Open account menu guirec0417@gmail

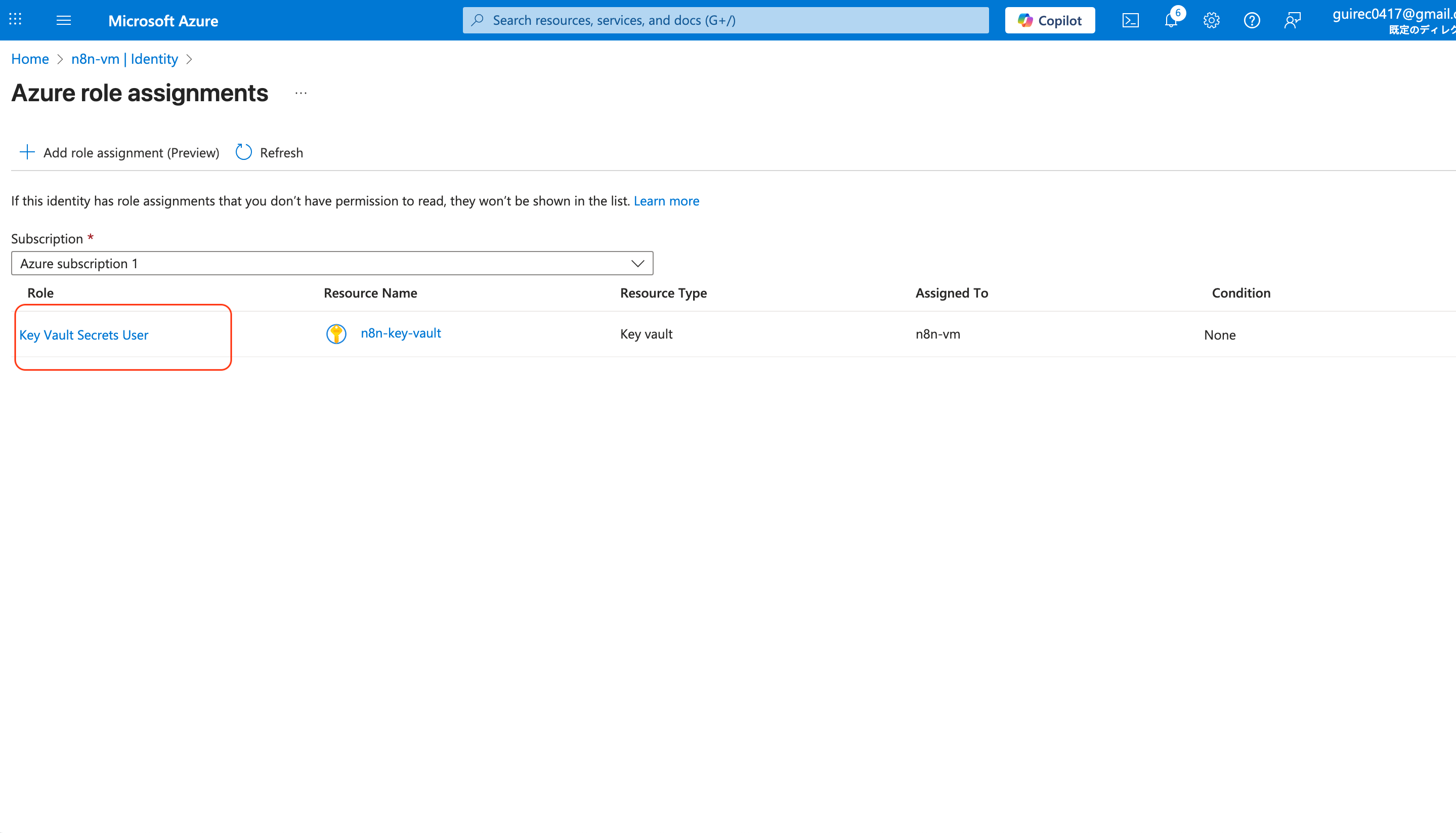1393,21
